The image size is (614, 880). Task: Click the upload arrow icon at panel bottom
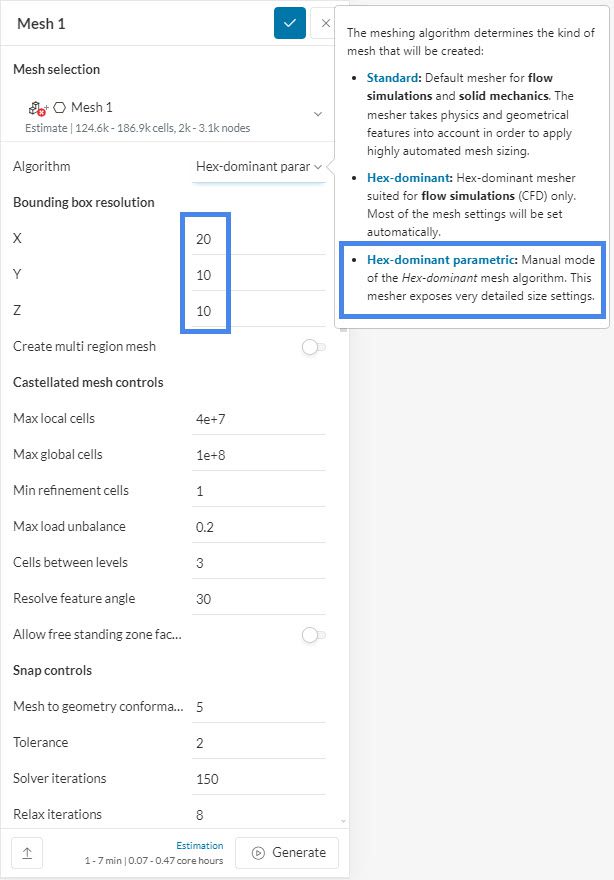[x=27, y=853]
